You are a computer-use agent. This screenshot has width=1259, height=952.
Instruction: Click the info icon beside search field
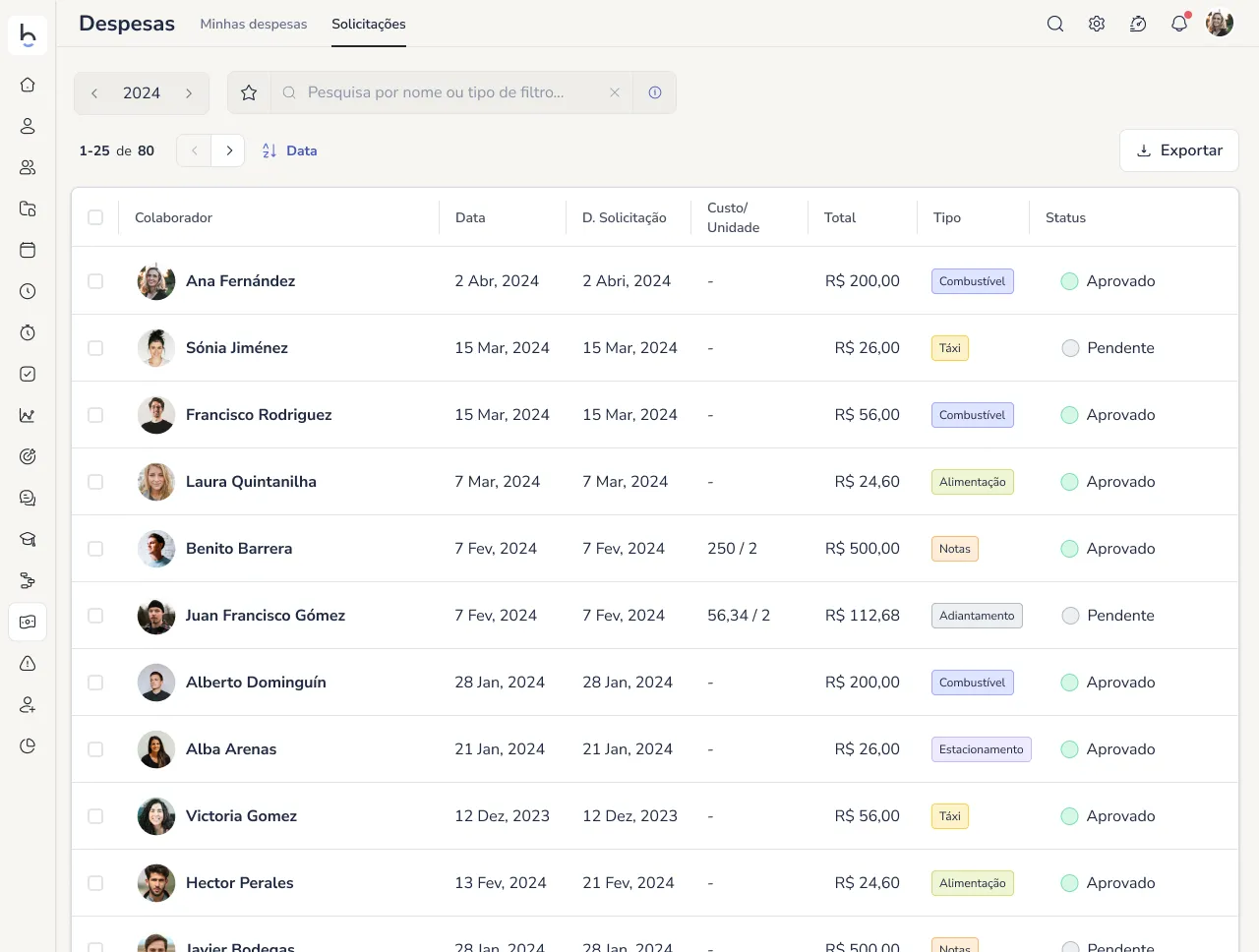click(655, 92)
